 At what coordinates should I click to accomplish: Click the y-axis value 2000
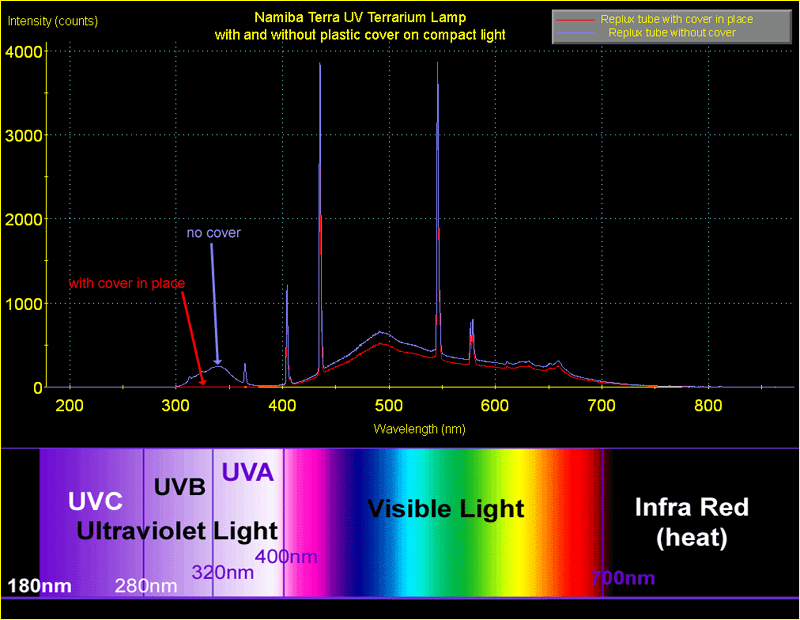23,220
